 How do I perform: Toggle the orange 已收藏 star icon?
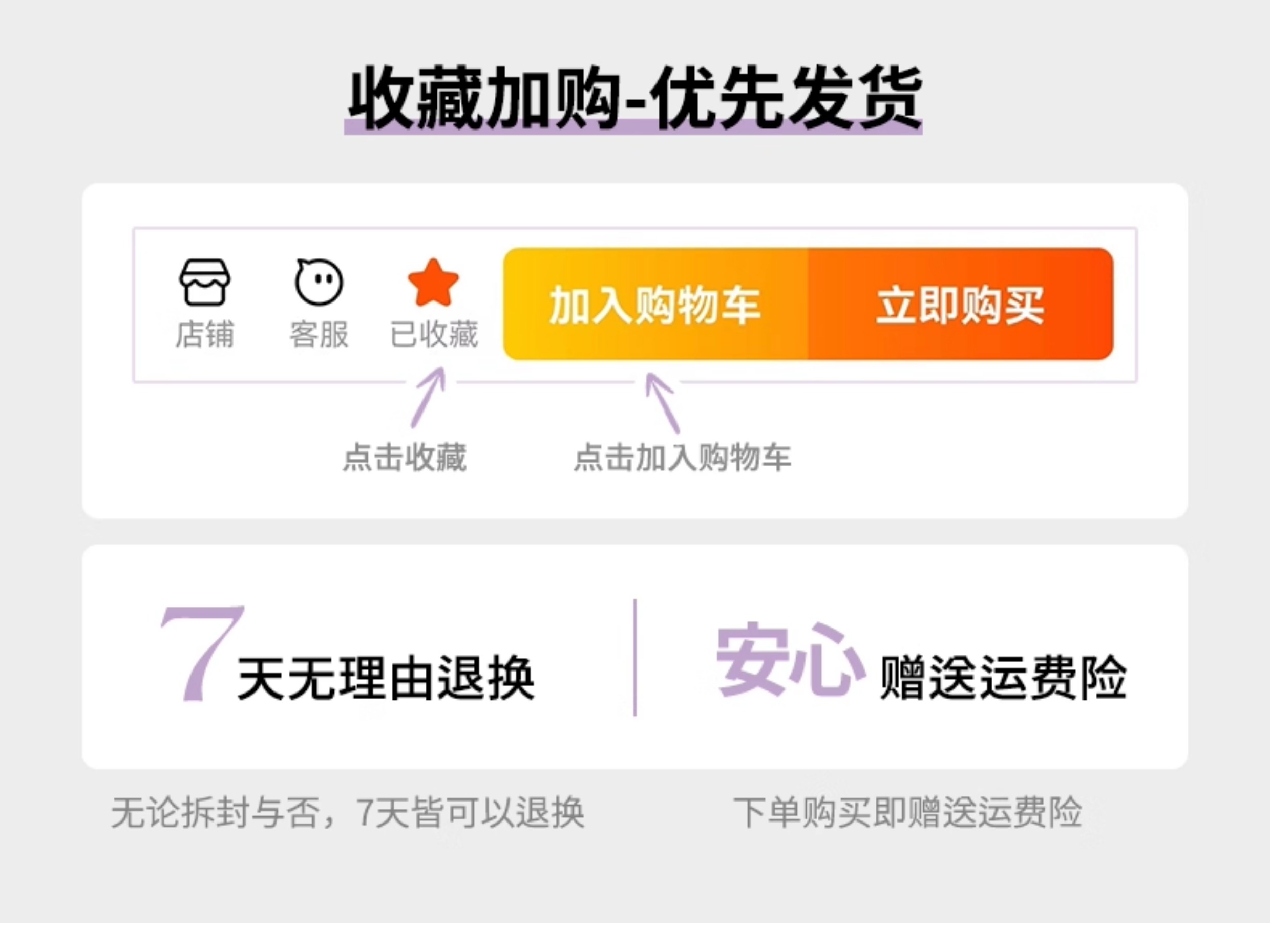433,282
